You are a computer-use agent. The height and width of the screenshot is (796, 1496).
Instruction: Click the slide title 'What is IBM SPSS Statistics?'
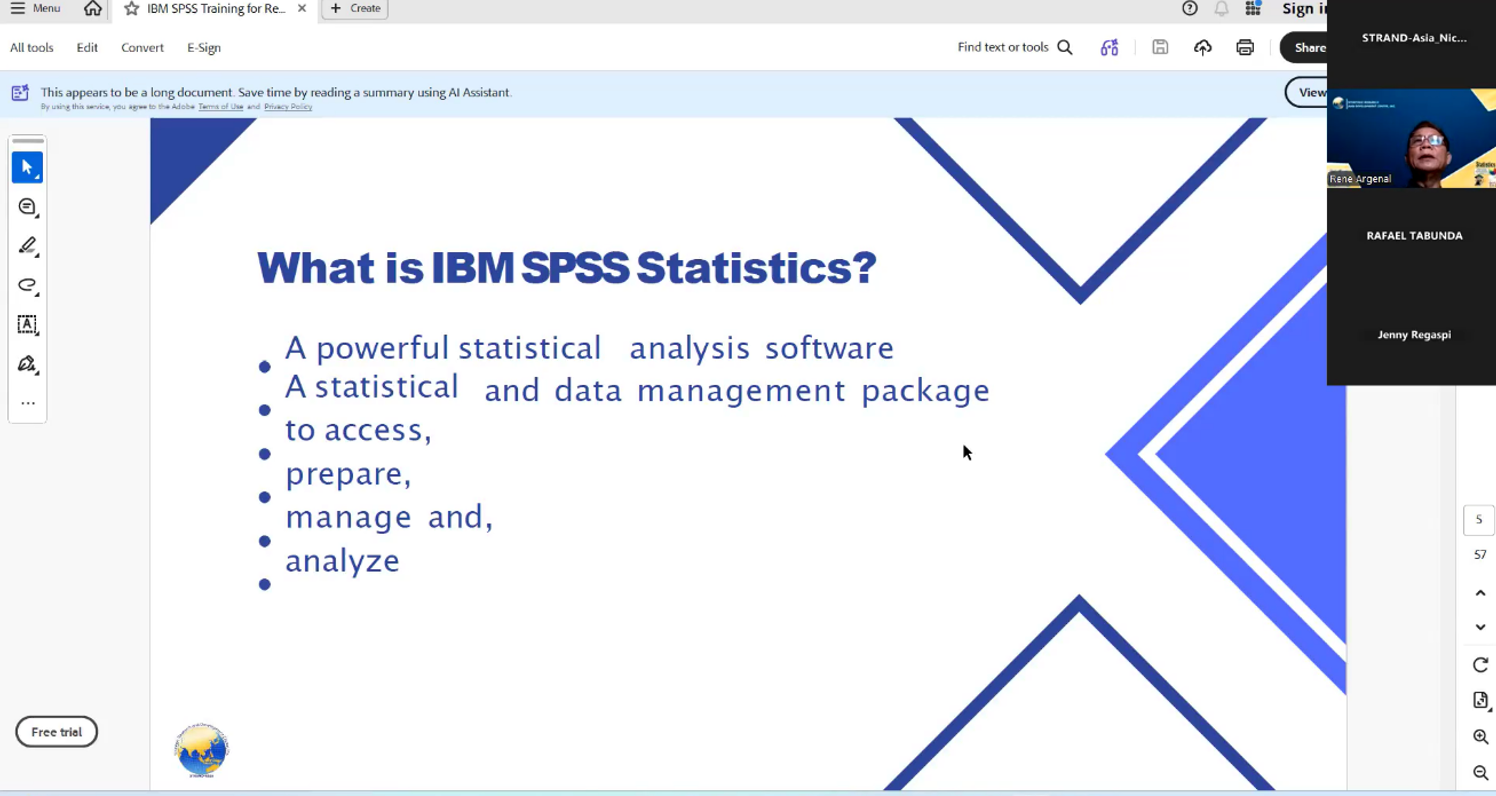point(567,268)
